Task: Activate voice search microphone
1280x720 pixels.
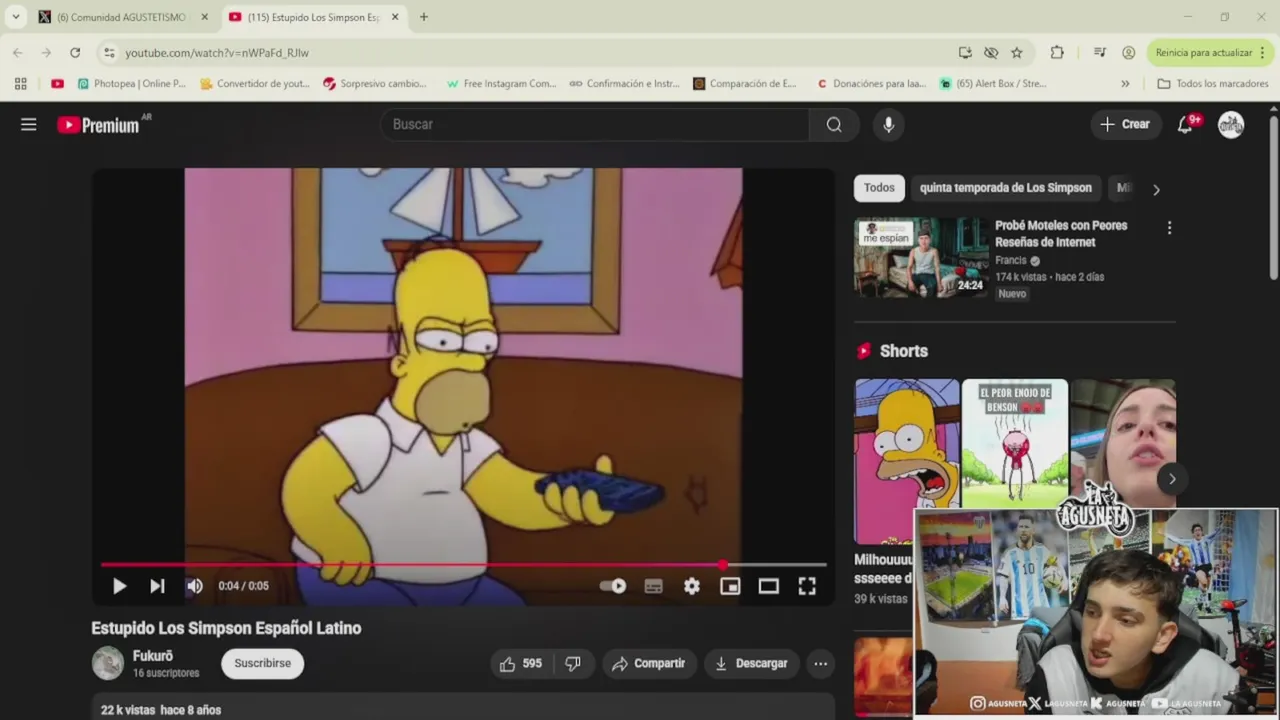Action: 888,124
